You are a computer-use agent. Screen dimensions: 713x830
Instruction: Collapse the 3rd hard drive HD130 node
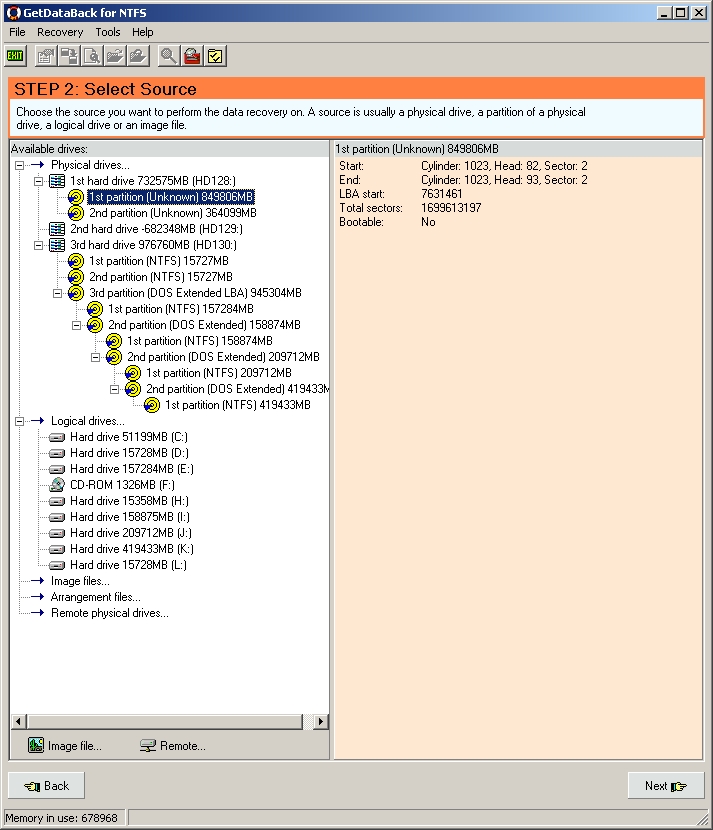[39, 245]
